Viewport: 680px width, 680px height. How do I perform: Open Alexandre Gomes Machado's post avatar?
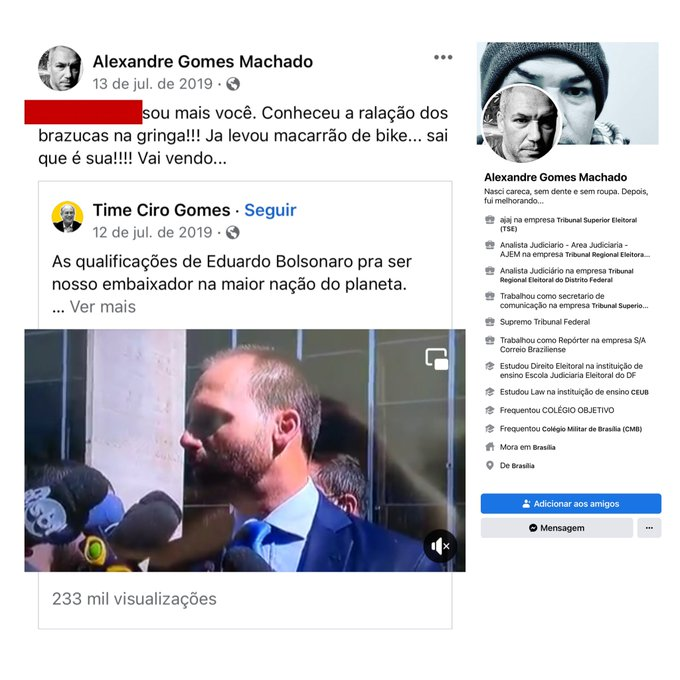(x=60, y=69)
